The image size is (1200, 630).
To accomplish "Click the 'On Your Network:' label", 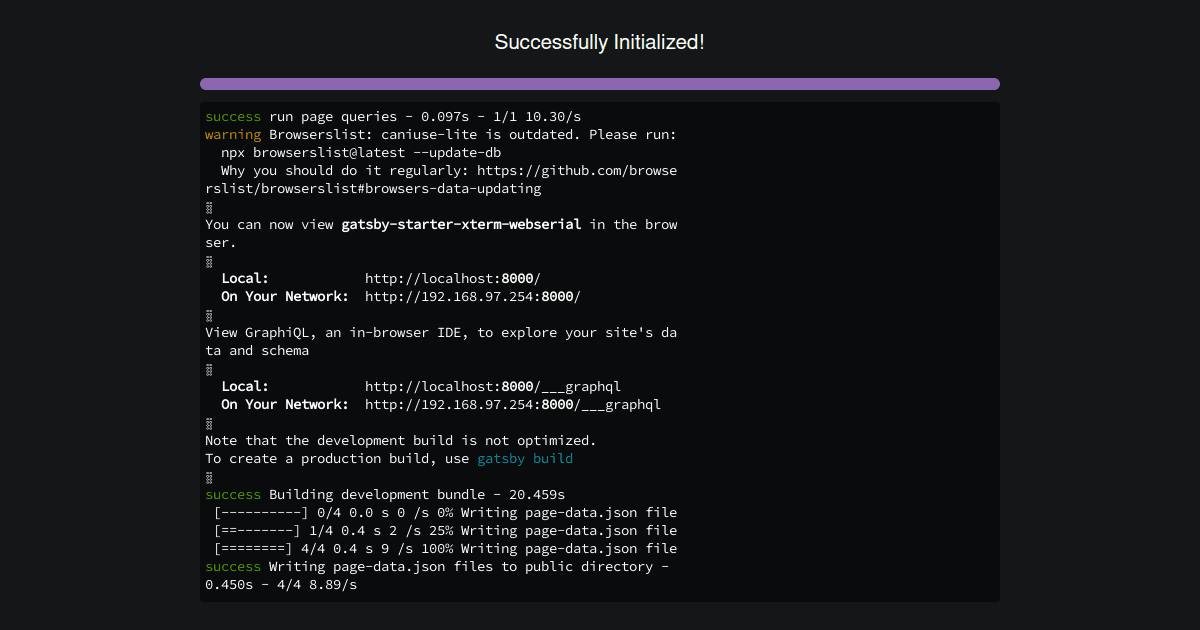I will pyautogui.click(x=284, y=296).
